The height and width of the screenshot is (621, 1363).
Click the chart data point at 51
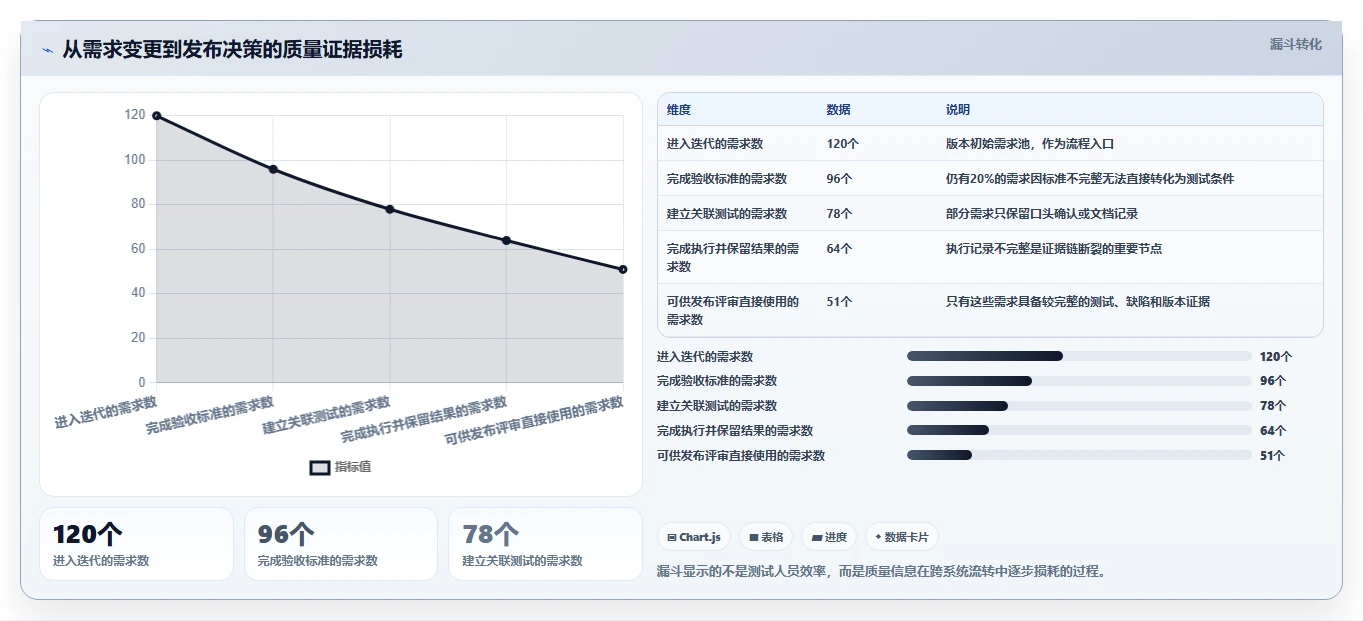click(623, 269)
